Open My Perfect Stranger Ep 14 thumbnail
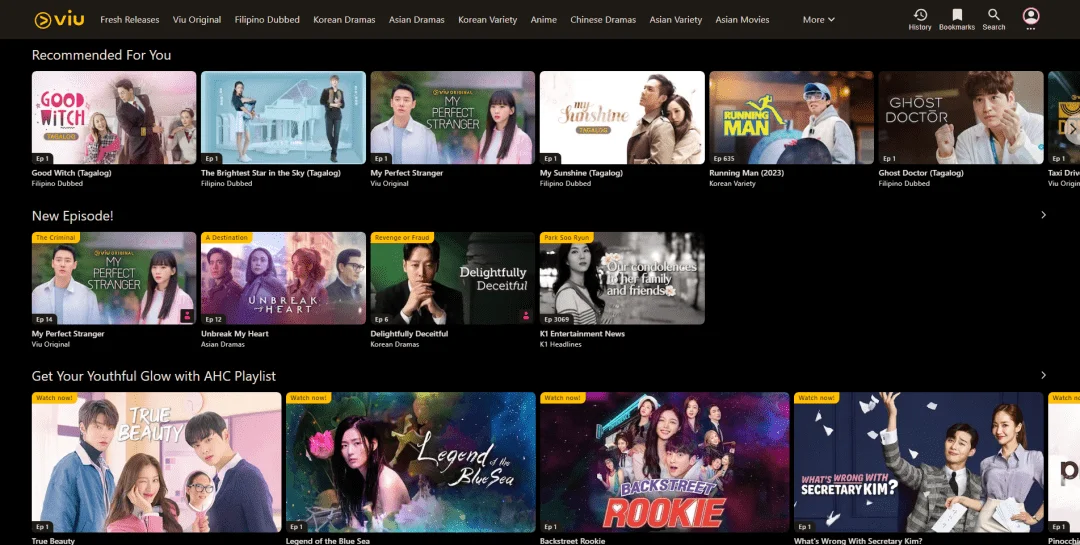 pos(114,278)
